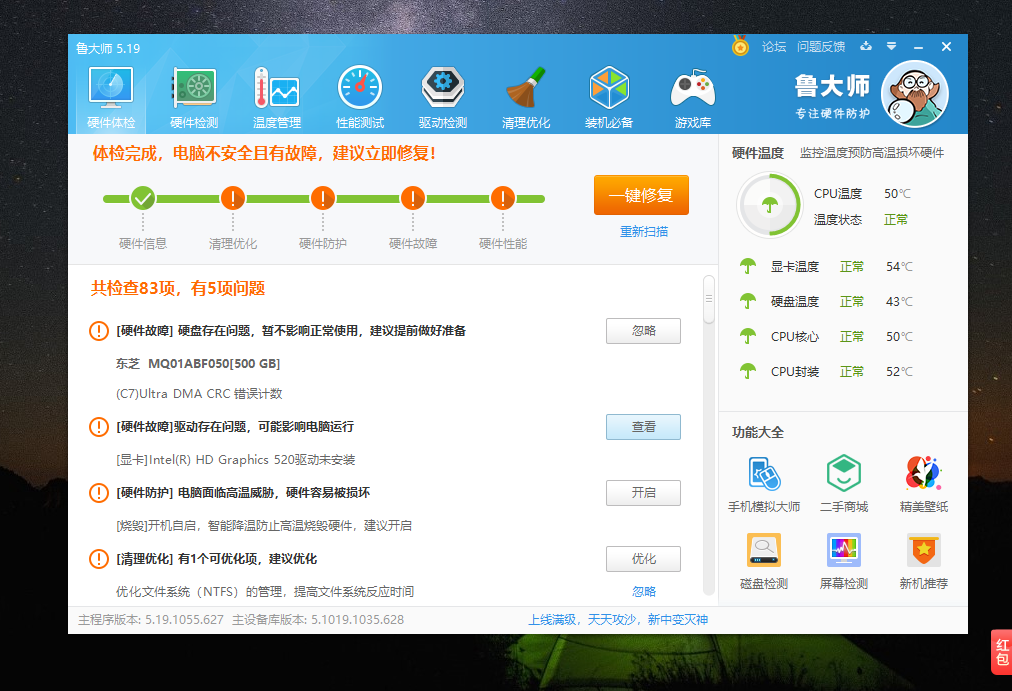Viewport: 1012px width, 691px height.
Task: Select the 硬件故障 warning step
Action: (x=412, y=198)
